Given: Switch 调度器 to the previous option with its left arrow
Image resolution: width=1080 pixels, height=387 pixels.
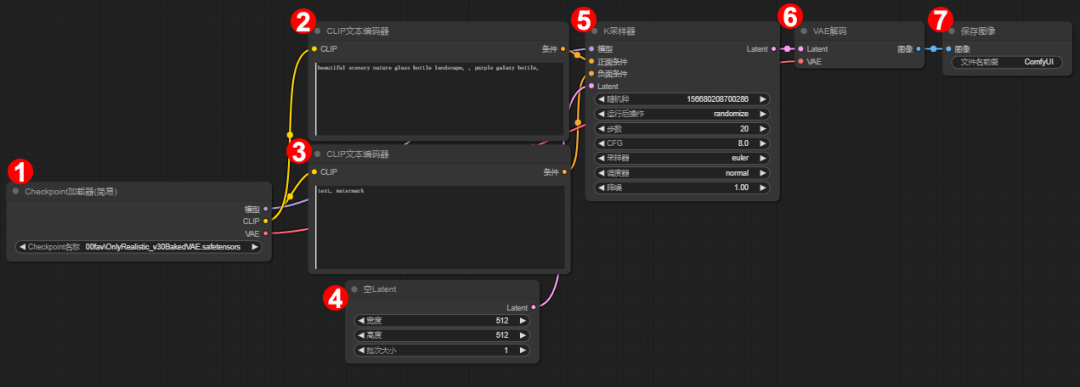Looking at the screenshot, I should pos(601,173).
